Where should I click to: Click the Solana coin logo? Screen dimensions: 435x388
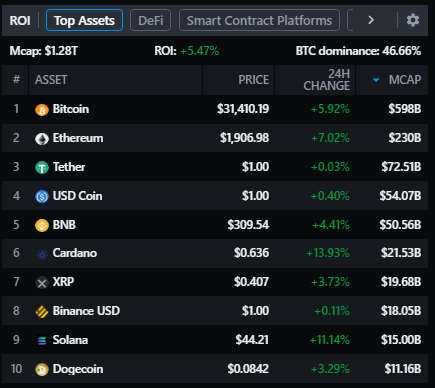(x=42, y=340)
